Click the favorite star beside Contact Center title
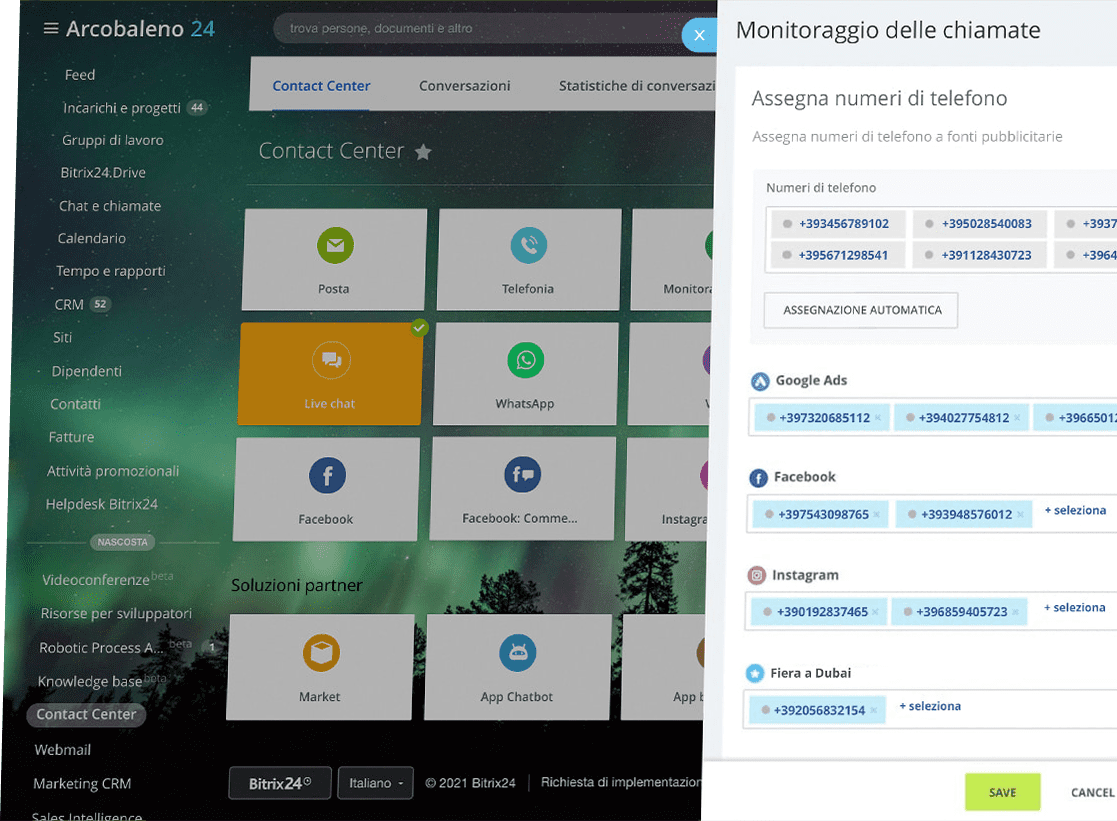The height and width of the screenshot is (821, 1117). coord(423,152)
